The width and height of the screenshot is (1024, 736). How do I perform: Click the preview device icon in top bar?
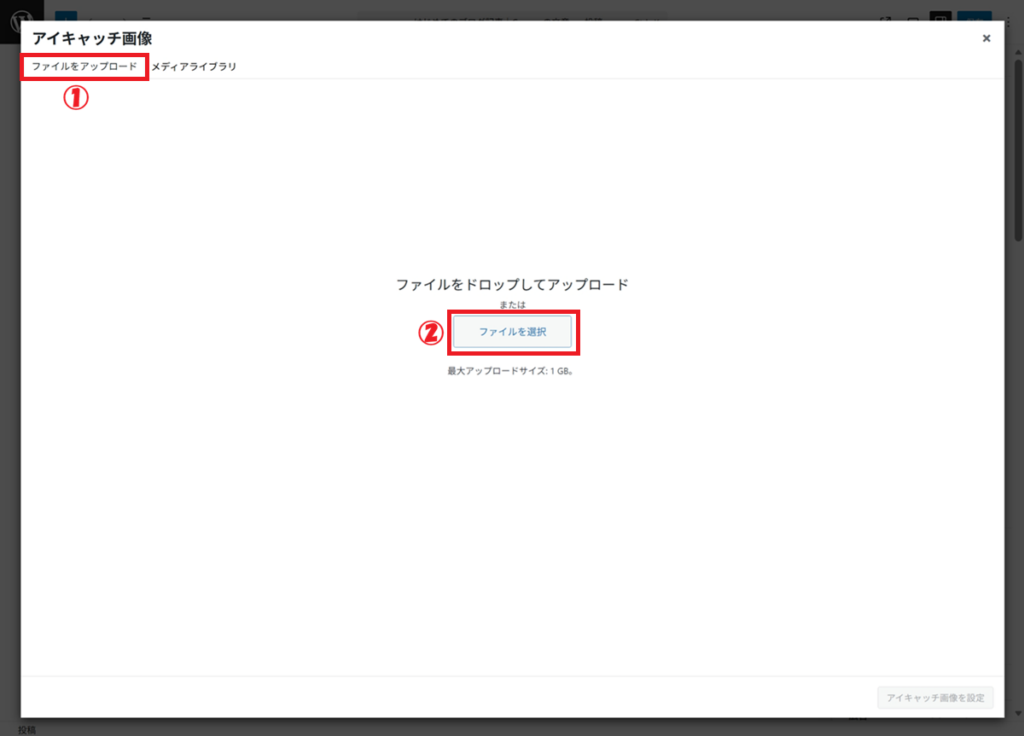tap(912, 19)
